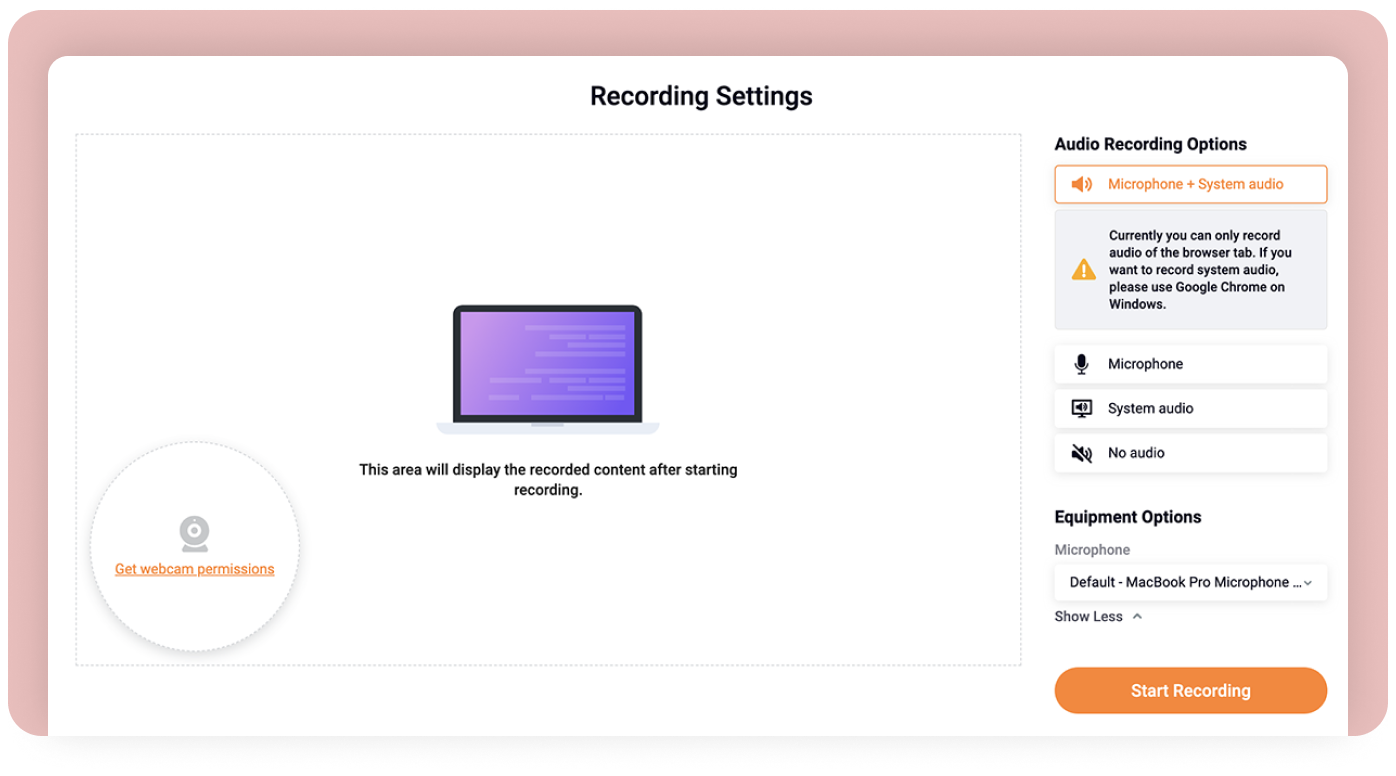Click the gray Microphone field label under Equipment Options
This screenshot has width=1396, height=776.
coord(1092,550)
